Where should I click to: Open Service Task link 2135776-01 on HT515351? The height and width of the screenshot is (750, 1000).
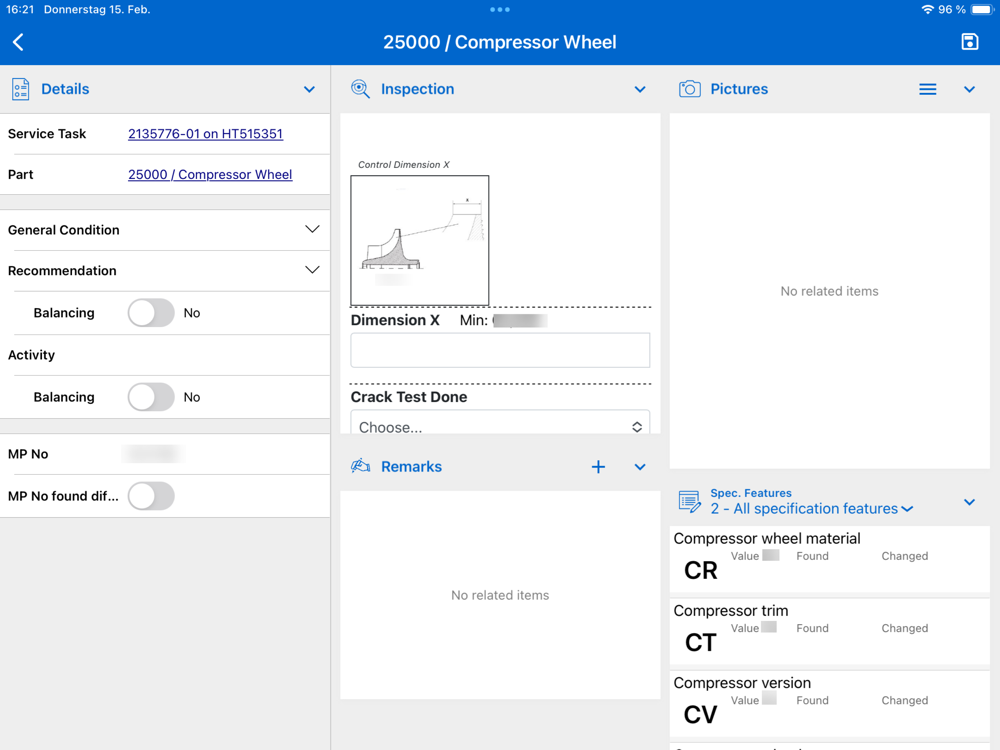pos(205,134)
